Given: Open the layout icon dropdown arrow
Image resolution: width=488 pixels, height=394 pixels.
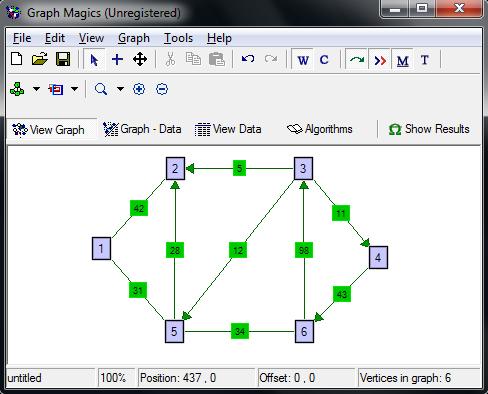Looking at the screenshot, I should pyautogui.click(x=74, y=89).
